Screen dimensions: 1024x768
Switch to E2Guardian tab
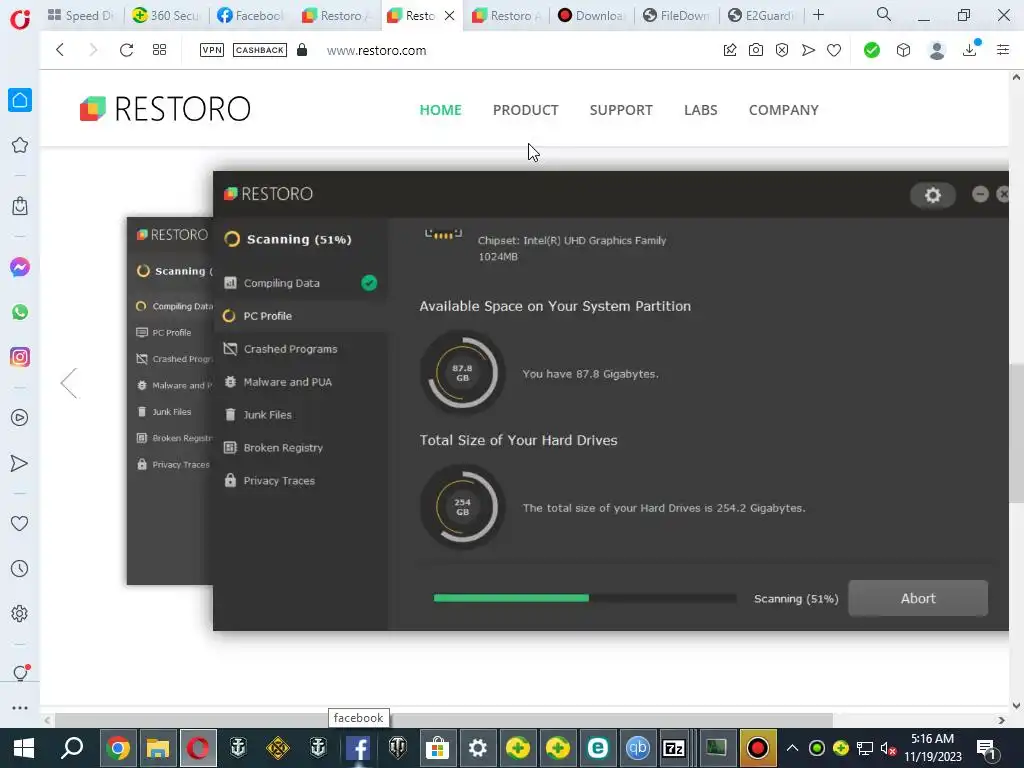[x=761, y=15]
